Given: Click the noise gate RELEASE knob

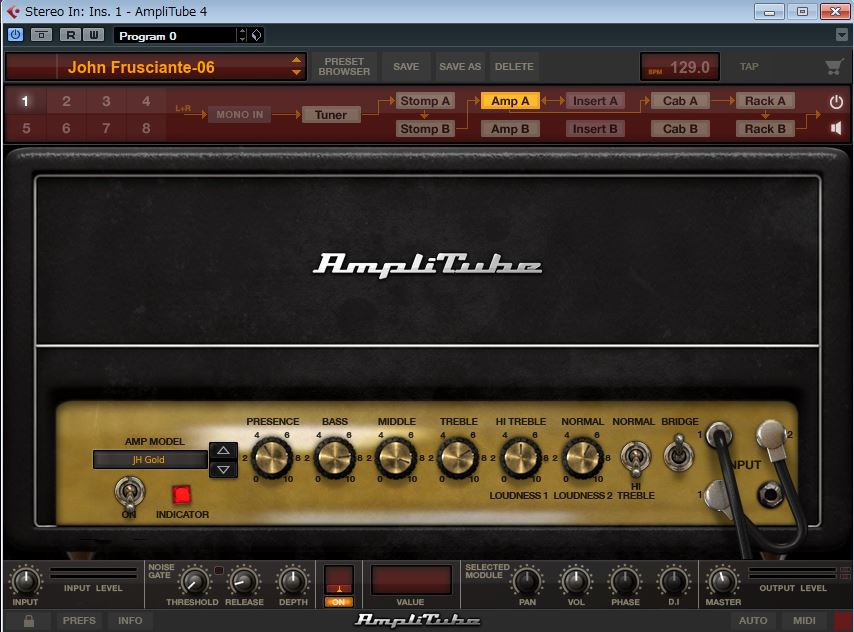Looking at the screenshot, I should coord(243,581).
